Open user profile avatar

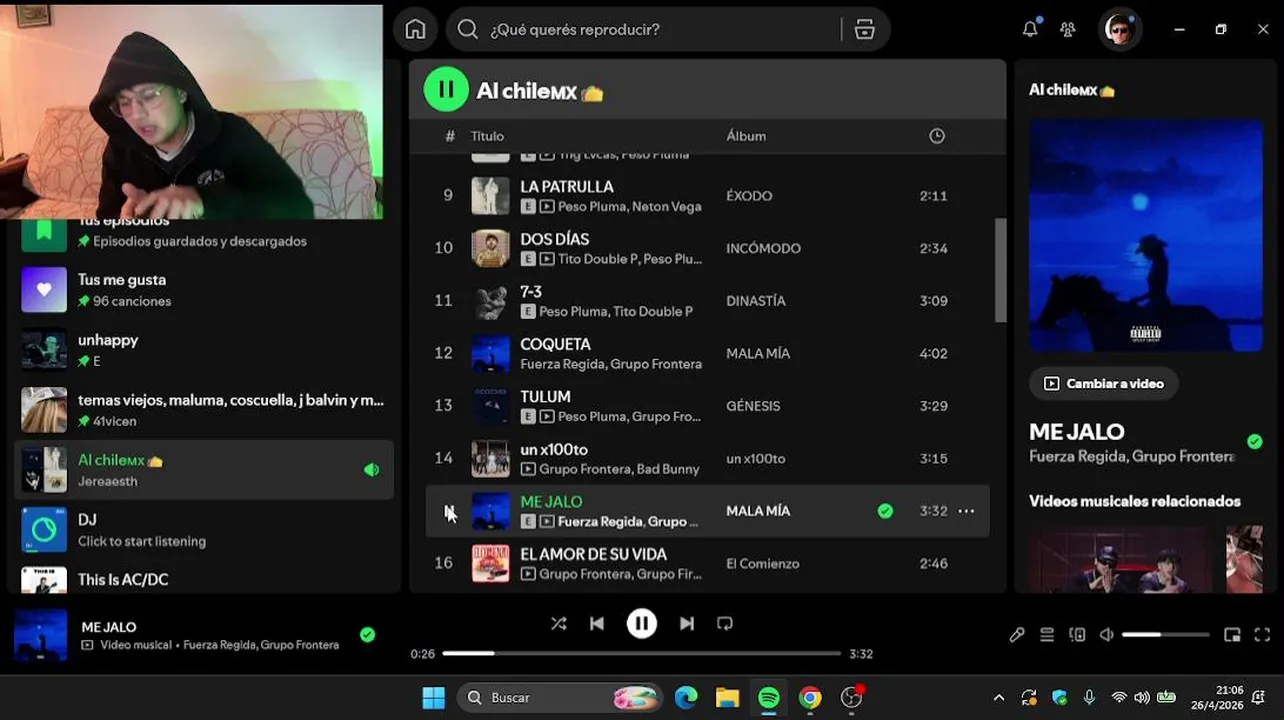tap(1120, 29)
